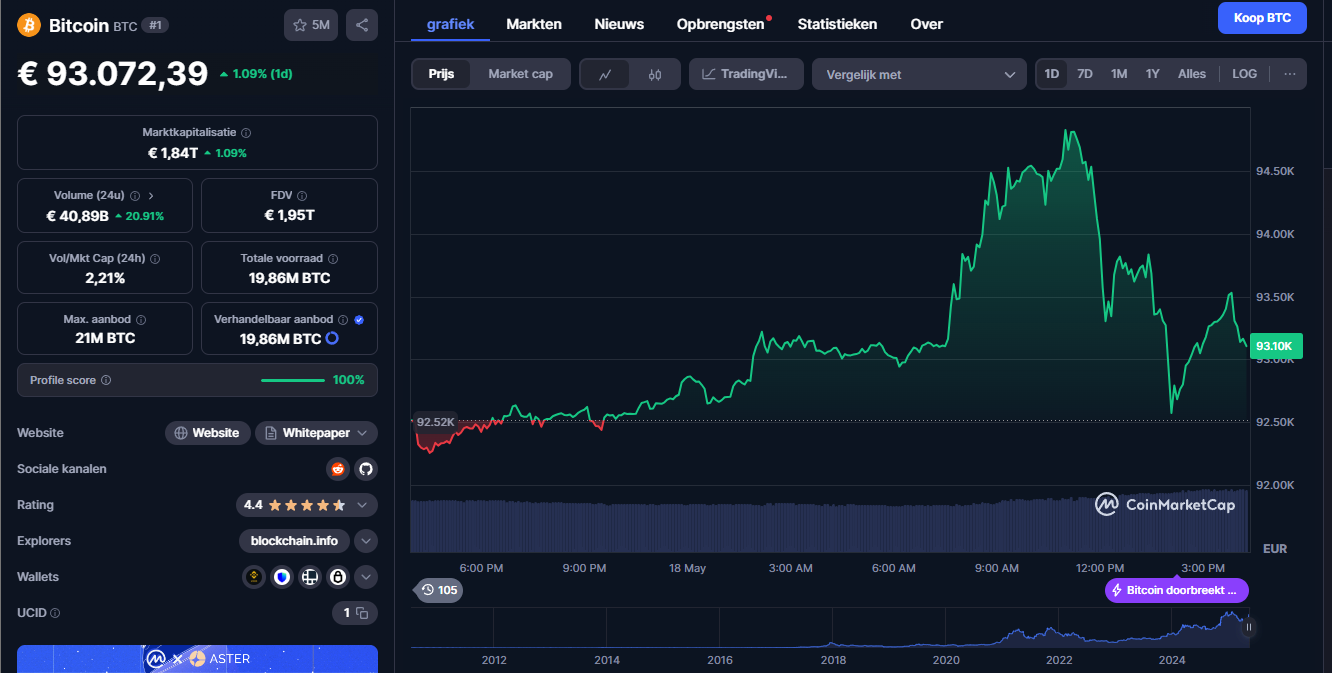
Task: Set chart range to Alles
Action: 1192,74
